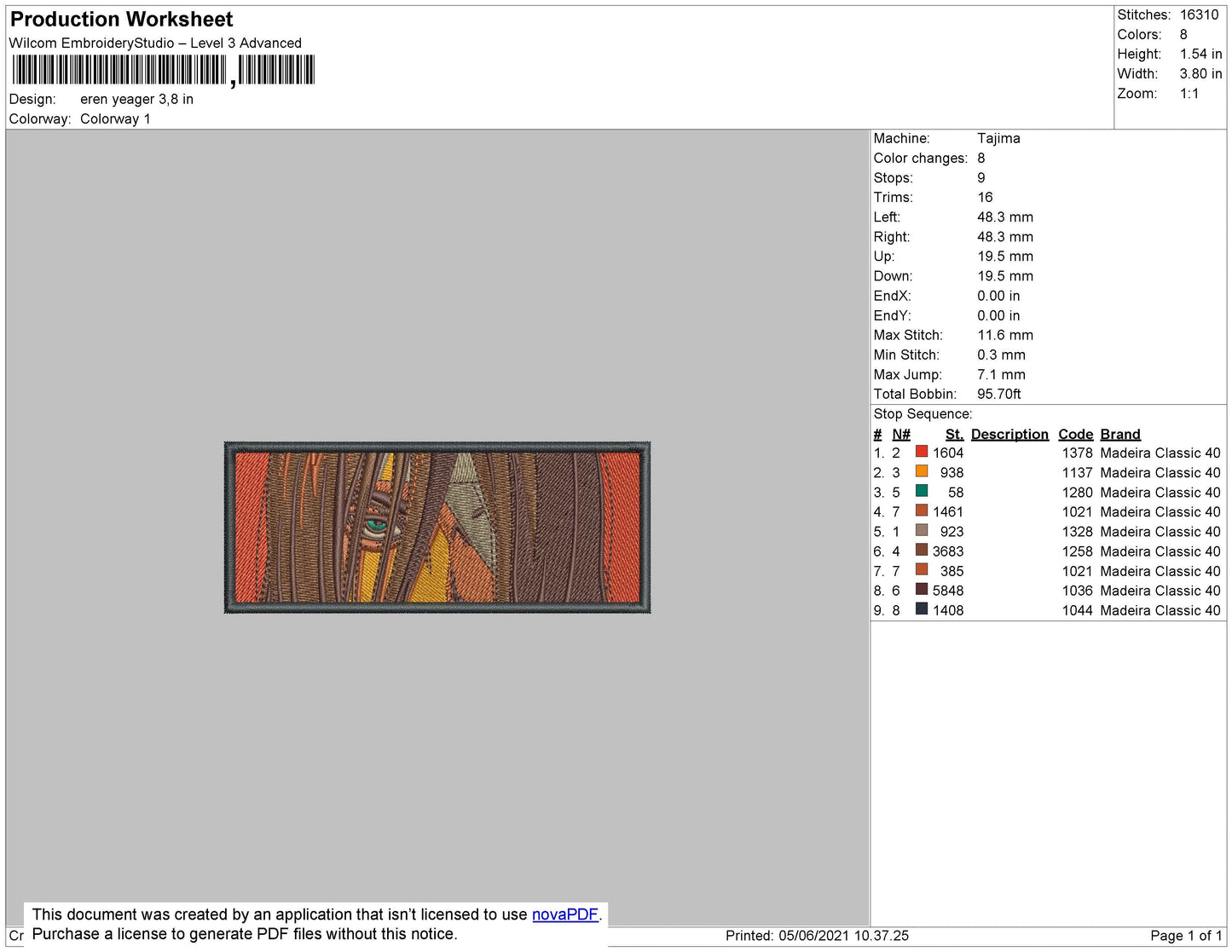Click the swatch in stop row 7
Screen dimensions: 1232x952
coord(922,569)
